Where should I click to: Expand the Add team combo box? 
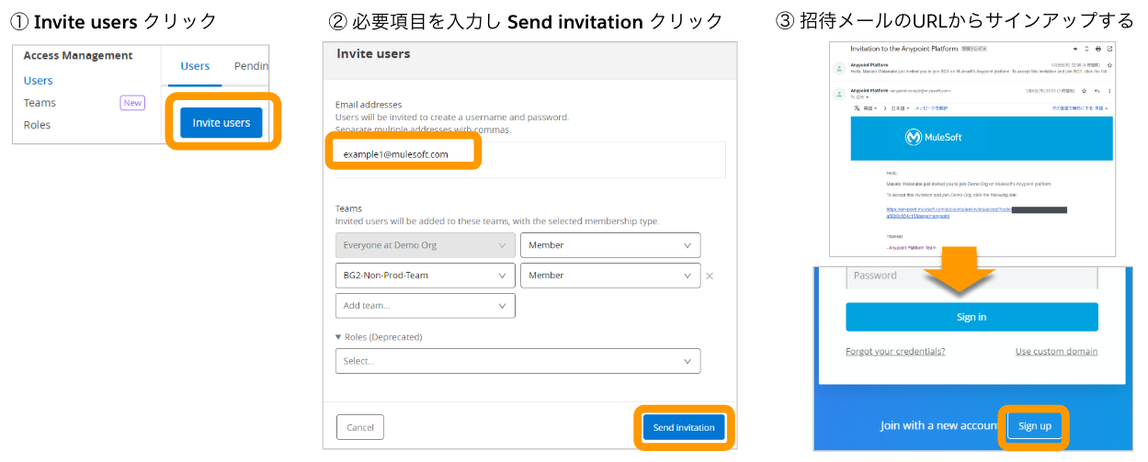tap(425, 306)
